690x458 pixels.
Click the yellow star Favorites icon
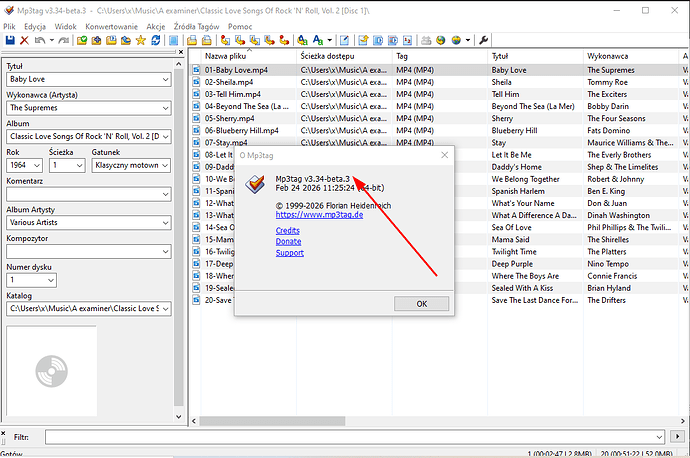(x=141, y=40)
